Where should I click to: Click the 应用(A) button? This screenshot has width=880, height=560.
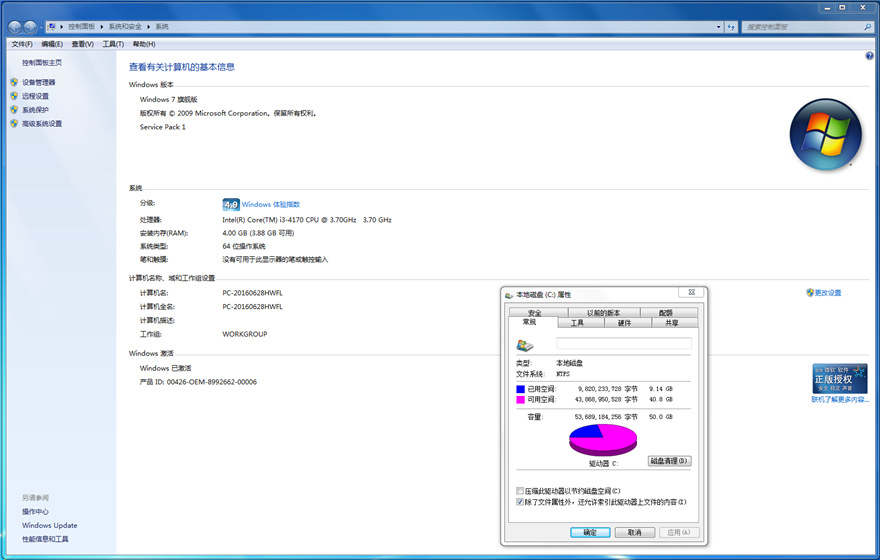point(679,533)
